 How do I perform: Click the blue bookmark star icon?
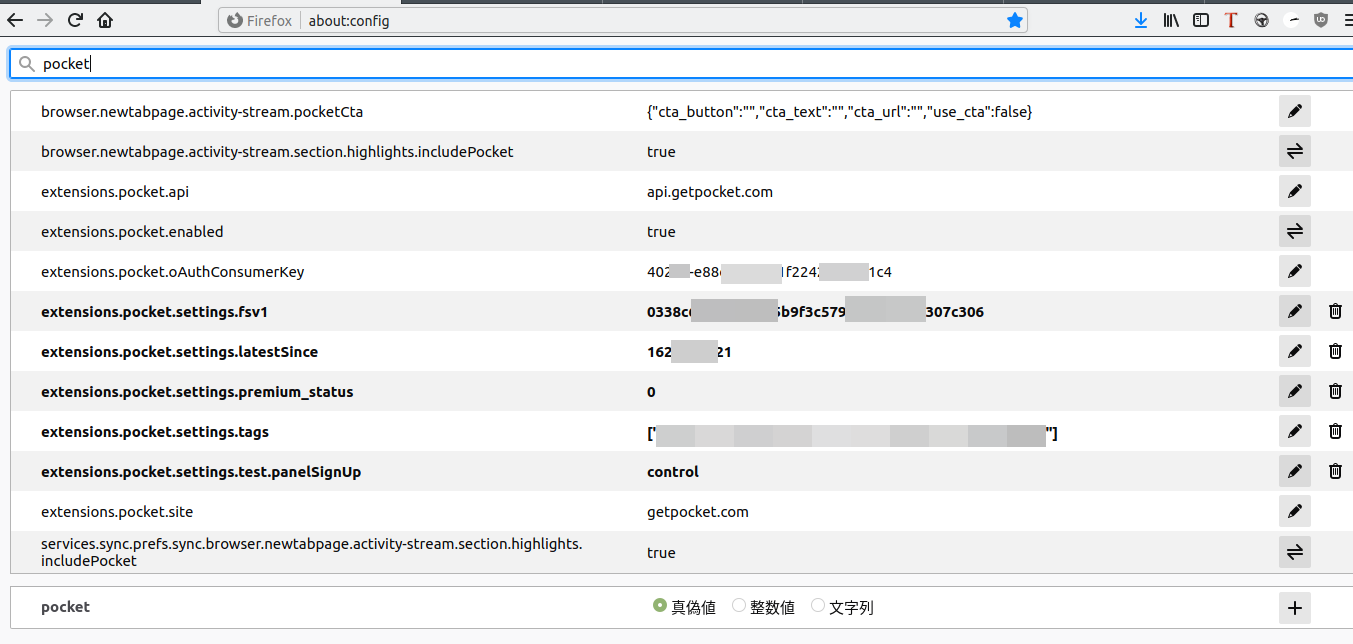click(1015, 20)
